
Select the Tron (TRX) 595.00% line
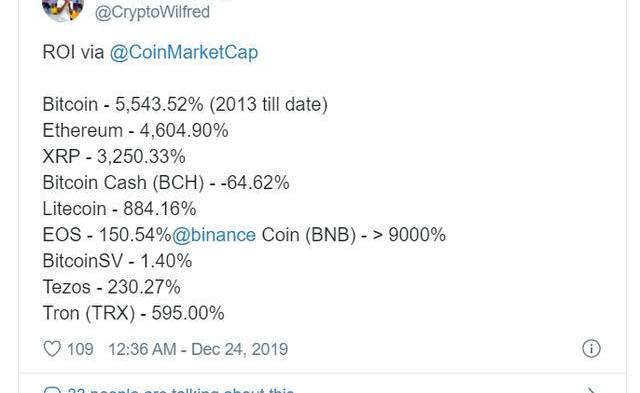[x=133, y=313]
